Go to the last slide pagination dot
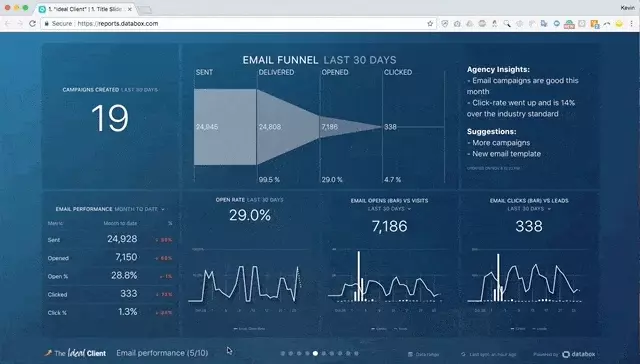Image resolution: width=640 pixels, height=364 pixels. (356, 353)
